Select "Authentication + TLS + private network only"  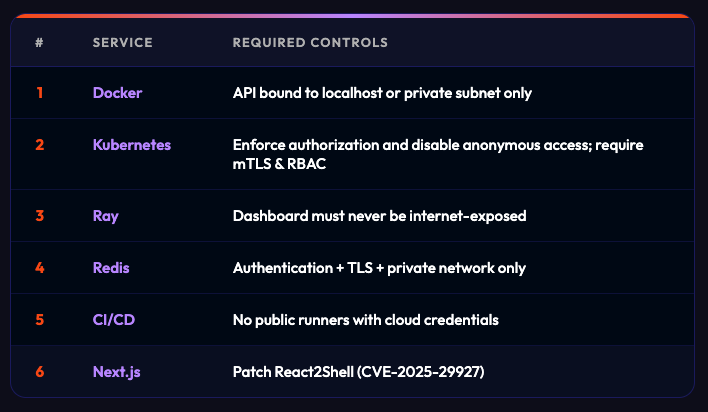tap(379, 268)
